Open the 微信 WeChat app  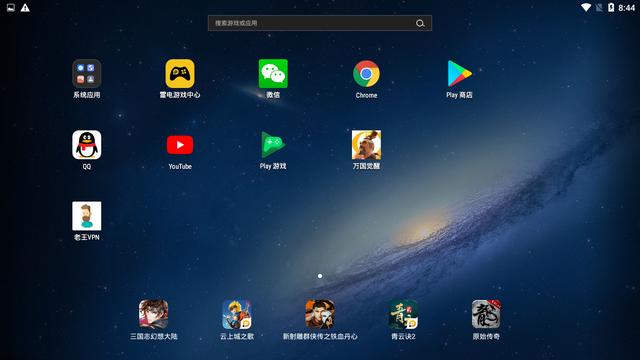(x=273, y=74)
